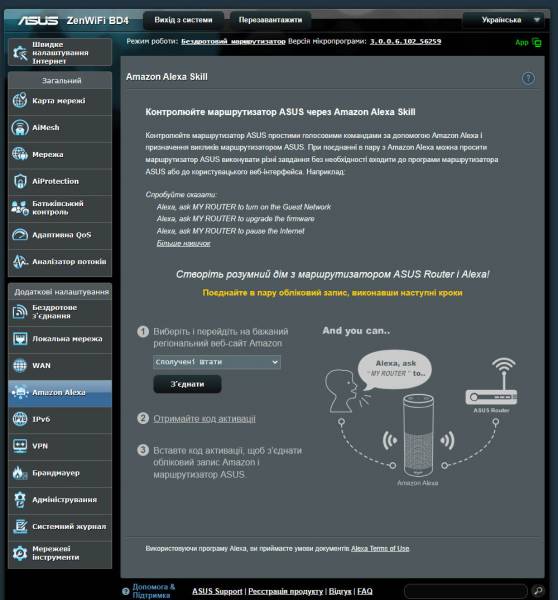This screenshot has height=600, width=558.
Task: Click the Брандмауер flame icon
Action: coord(20,473)
